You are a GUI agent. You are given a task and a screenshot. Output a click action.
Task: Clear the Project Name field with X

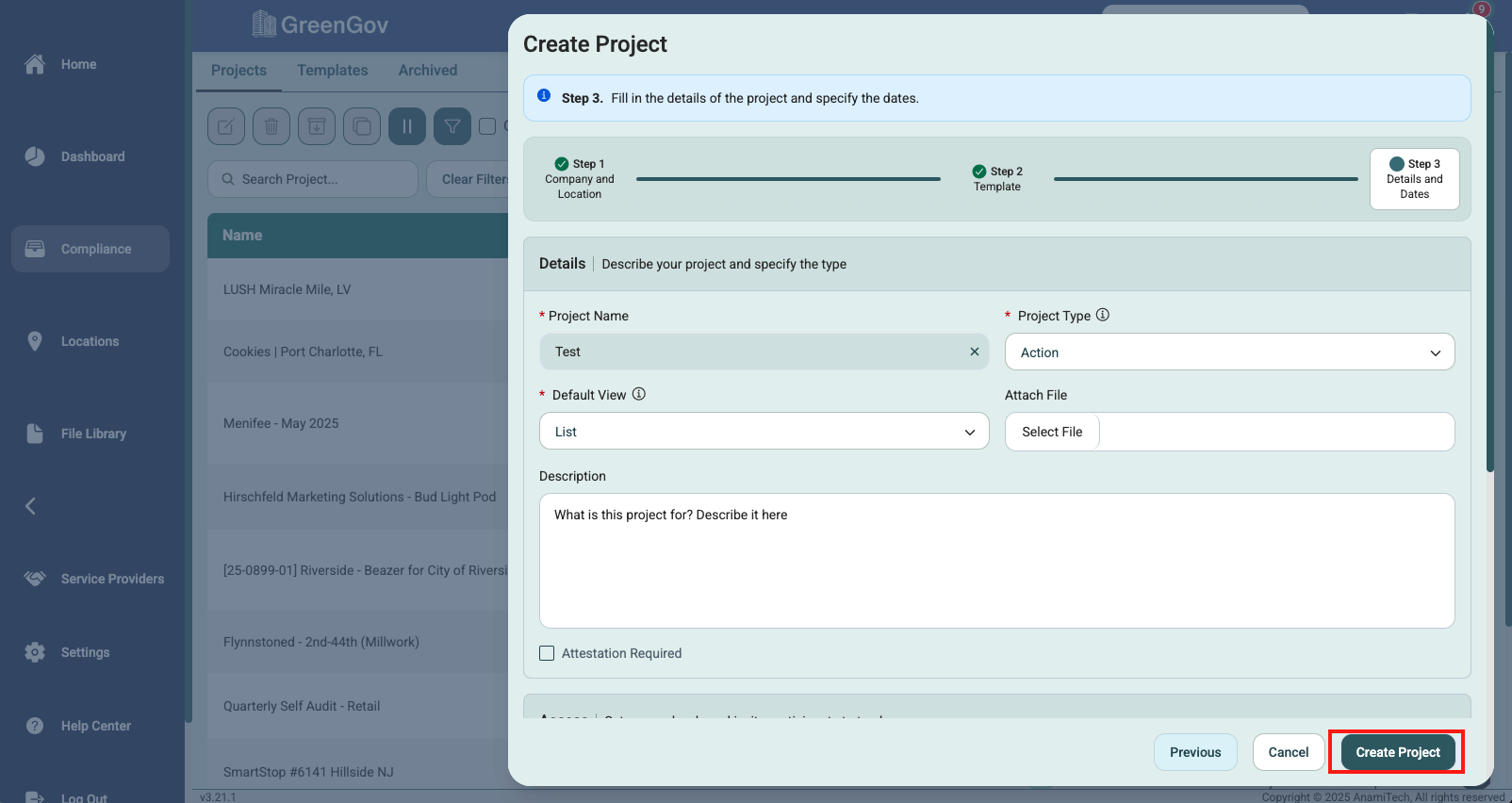click(x=975, y=352)
